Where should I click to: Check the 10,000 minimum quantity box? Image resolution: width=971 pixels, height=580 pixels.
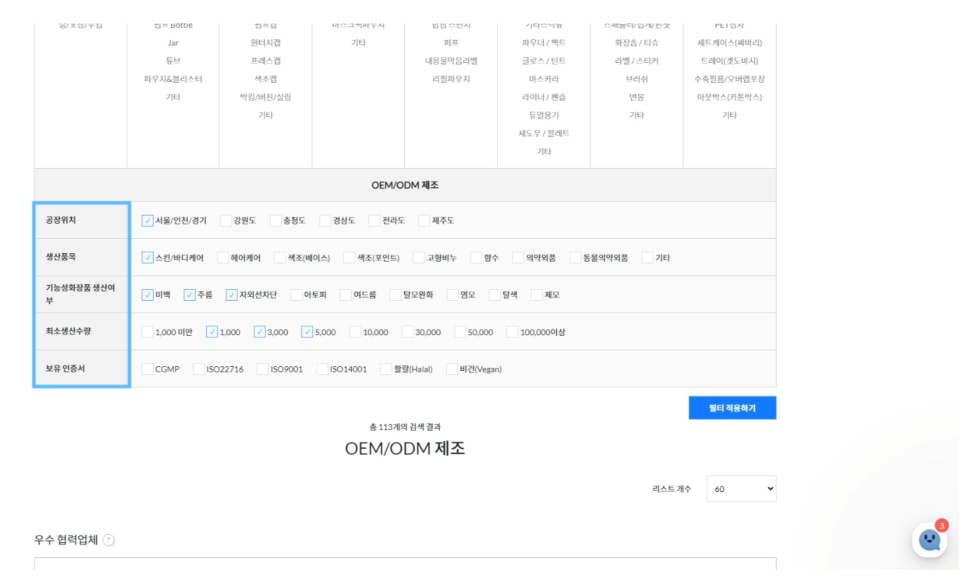coord(356,332)
